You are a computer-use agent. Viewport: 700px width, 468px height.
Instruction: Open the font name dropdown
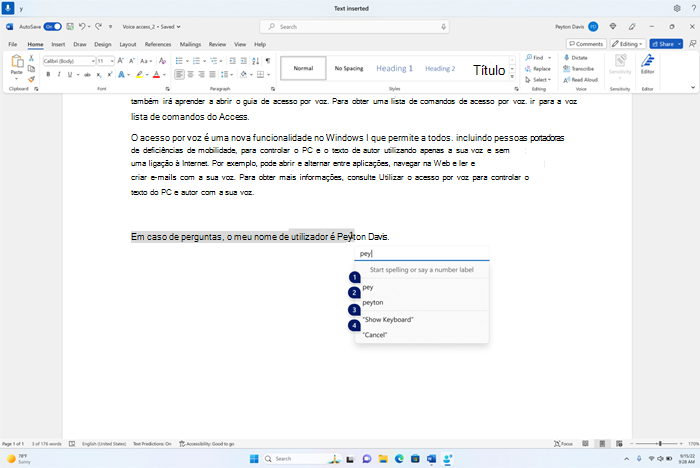(93, 61)
